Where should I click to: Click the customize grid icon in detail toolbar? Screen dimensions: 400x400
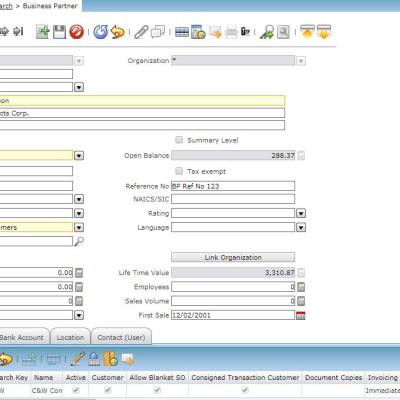(x=110, y=359)
